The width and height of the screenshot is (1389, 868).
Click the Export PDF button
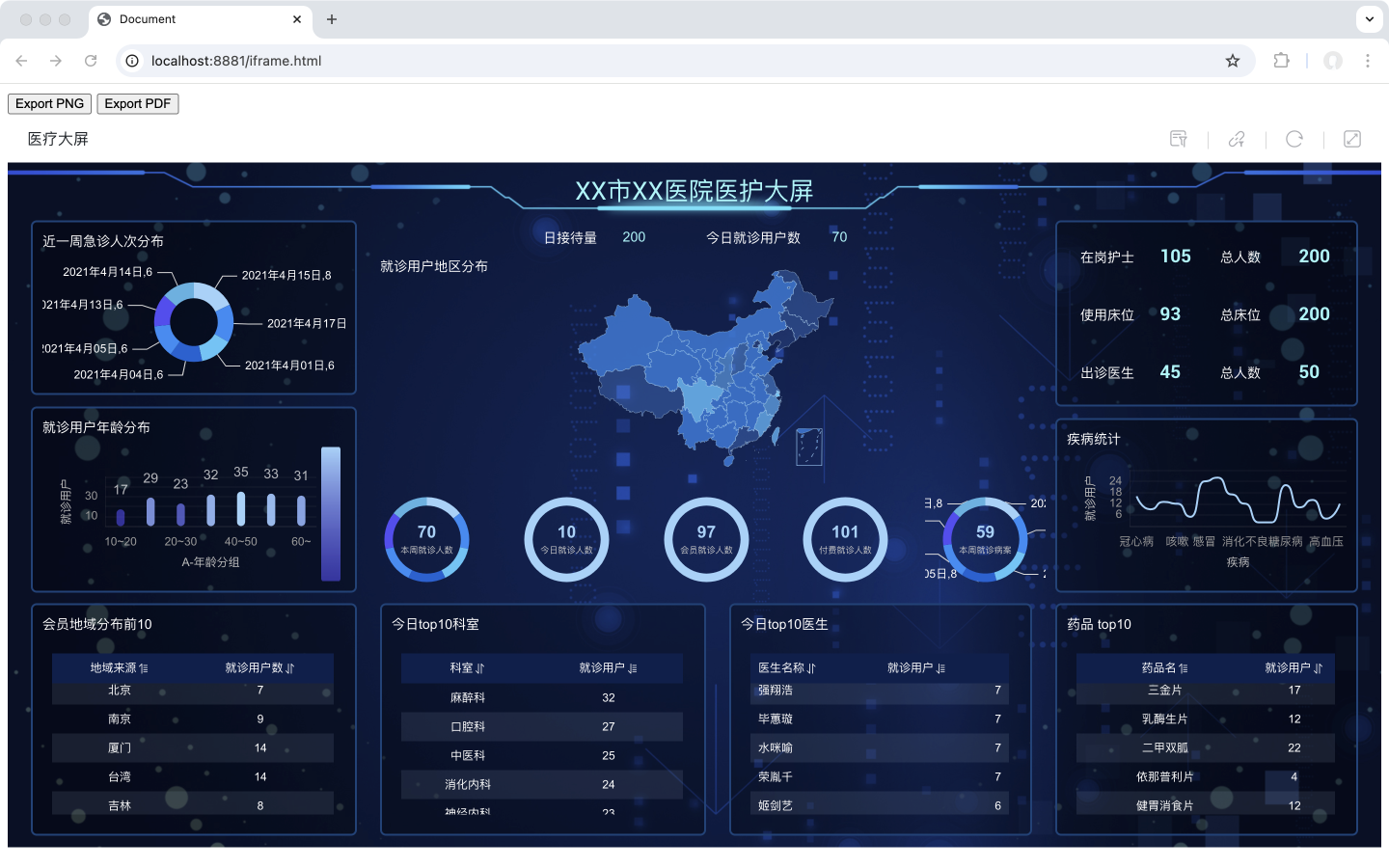click(x=138, y=103)
